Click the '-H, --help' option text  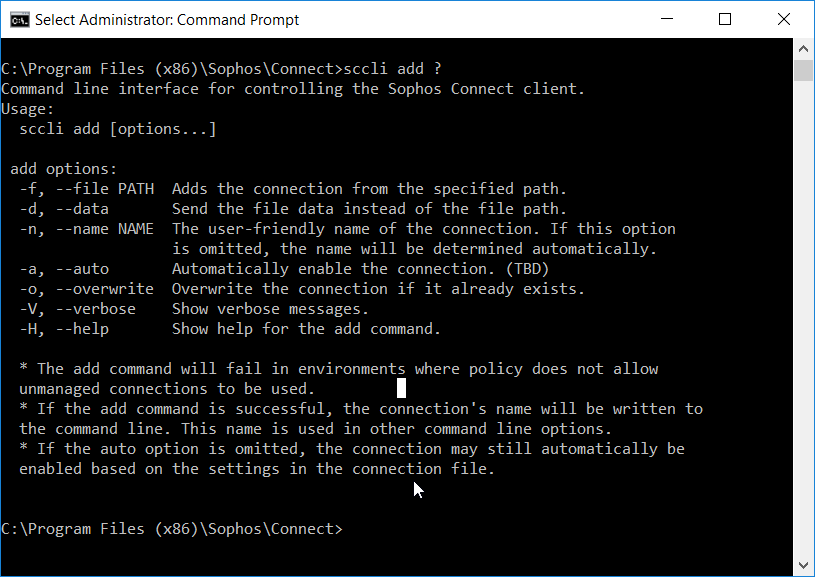71,328
